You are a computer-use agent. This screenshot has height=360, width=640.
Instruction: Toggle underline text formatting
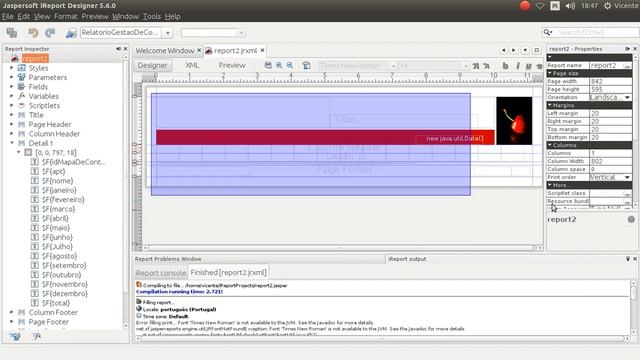[529, 66]
